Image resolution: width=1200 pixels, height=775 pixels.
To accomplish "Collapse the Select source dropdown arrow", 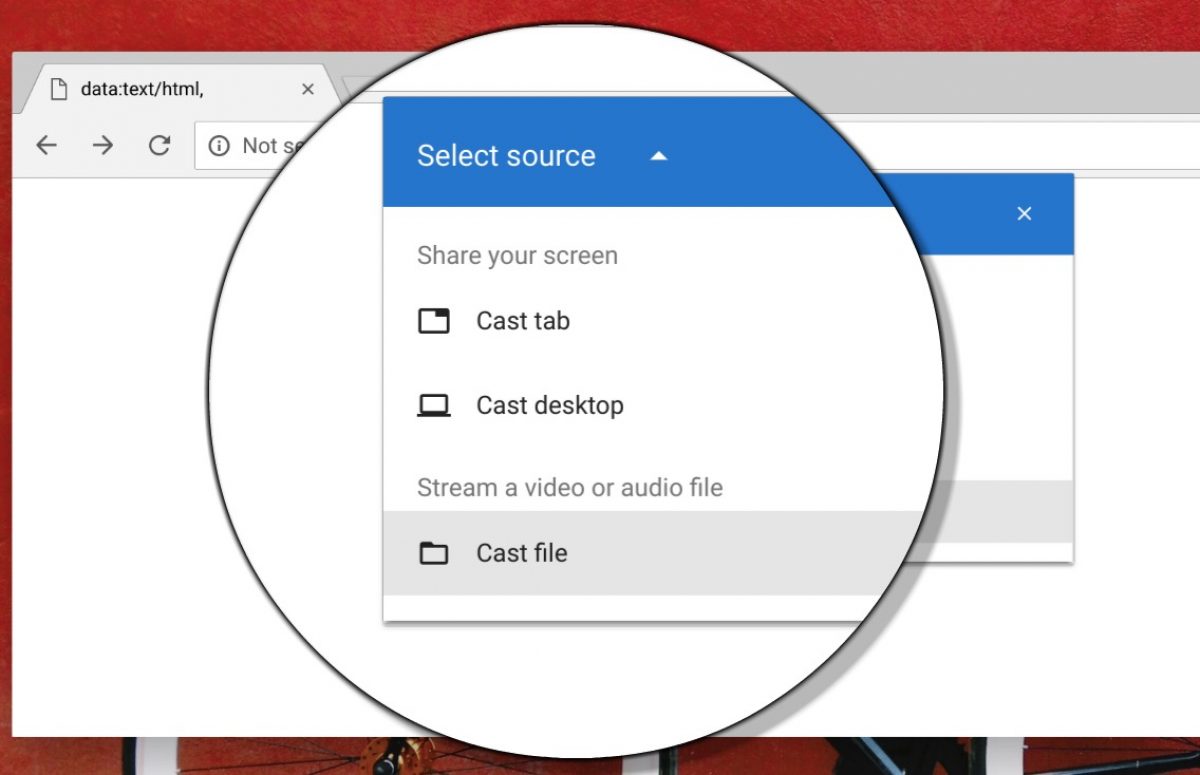I will [658, 156].
